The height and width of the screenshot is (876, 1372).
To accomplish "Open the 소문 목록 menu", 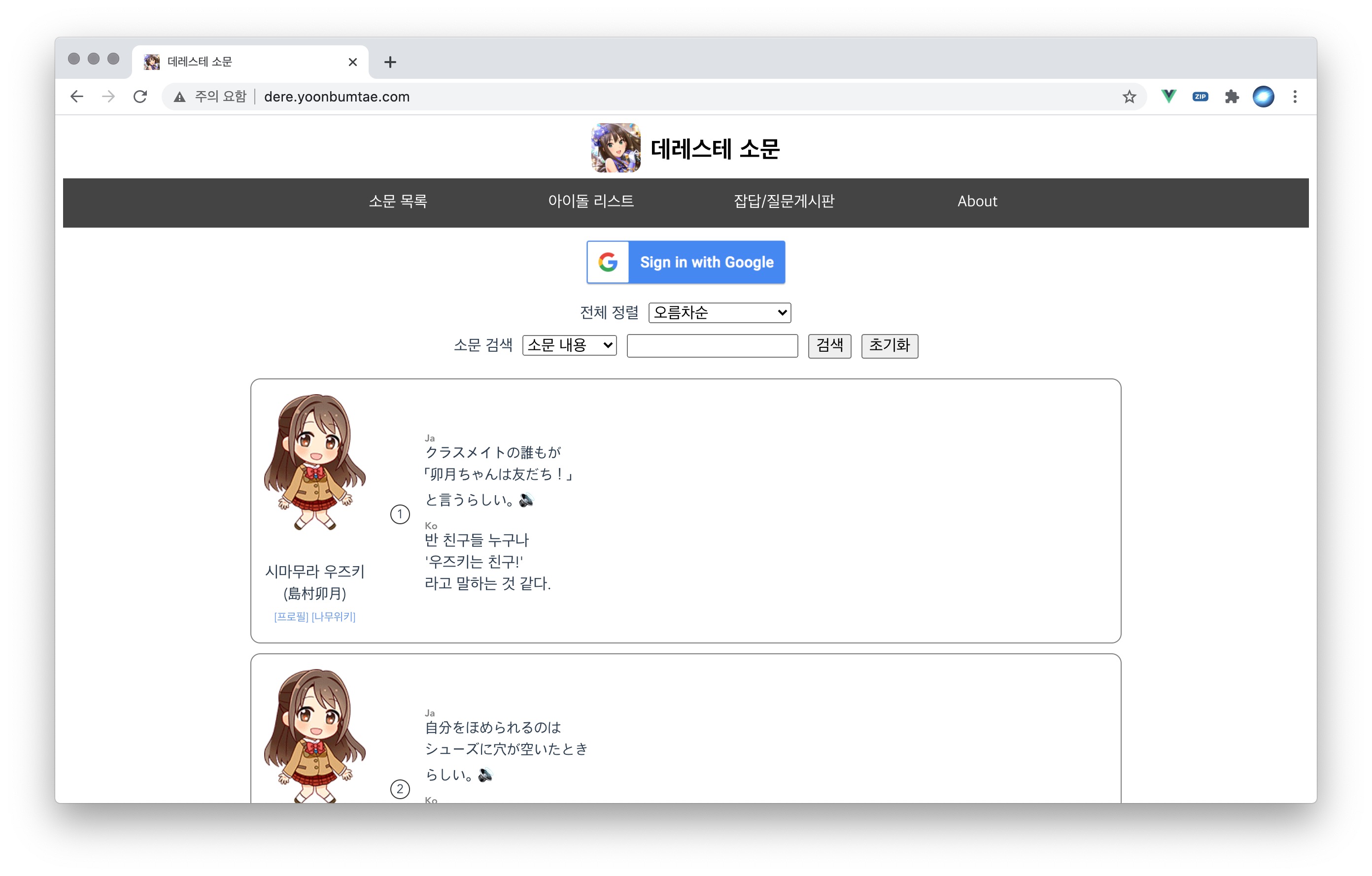I will click(x=398, y=202).
